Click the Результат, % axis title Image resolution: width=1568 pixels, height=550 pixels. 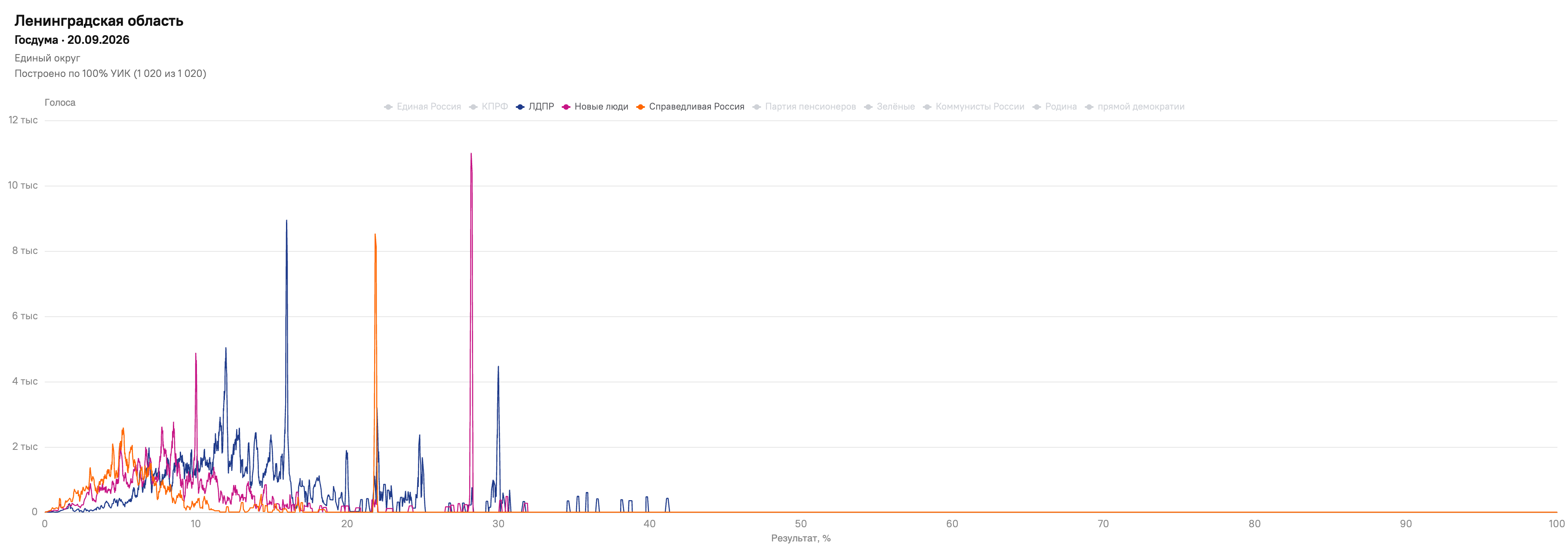[x=800, y=538]
